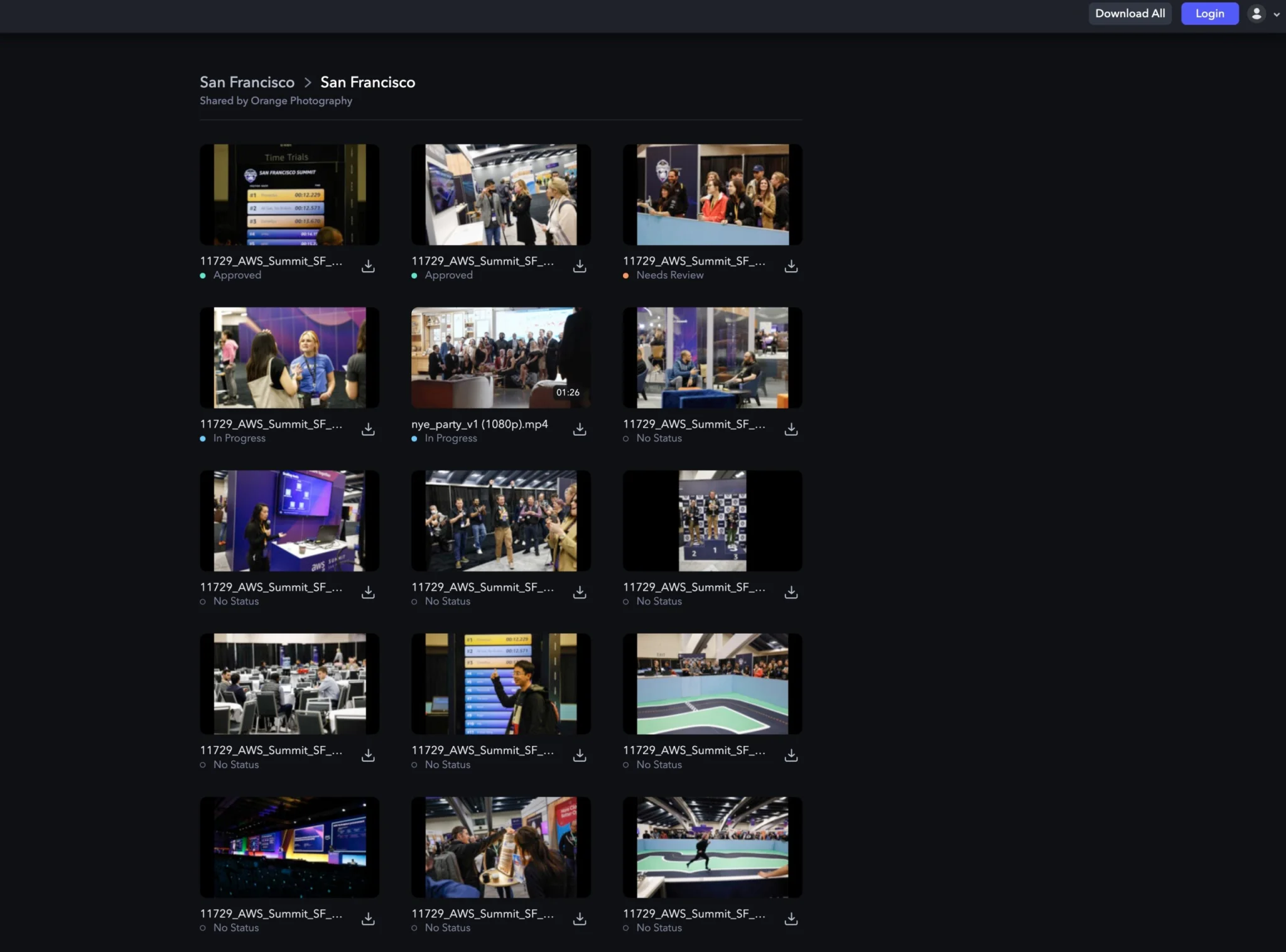Download the empty race track photo
The image size is (1286, 952).
[791, 755]
